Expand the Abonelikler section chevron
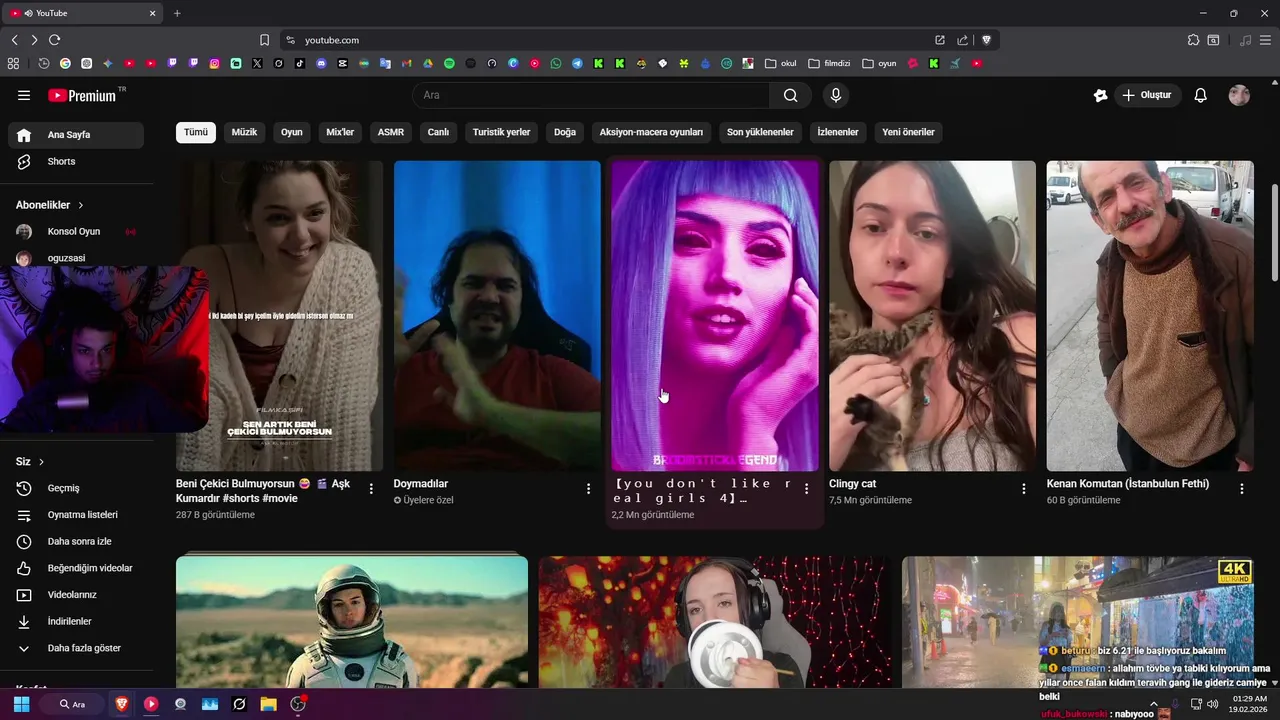1280x720 pixels. [81, 205]
